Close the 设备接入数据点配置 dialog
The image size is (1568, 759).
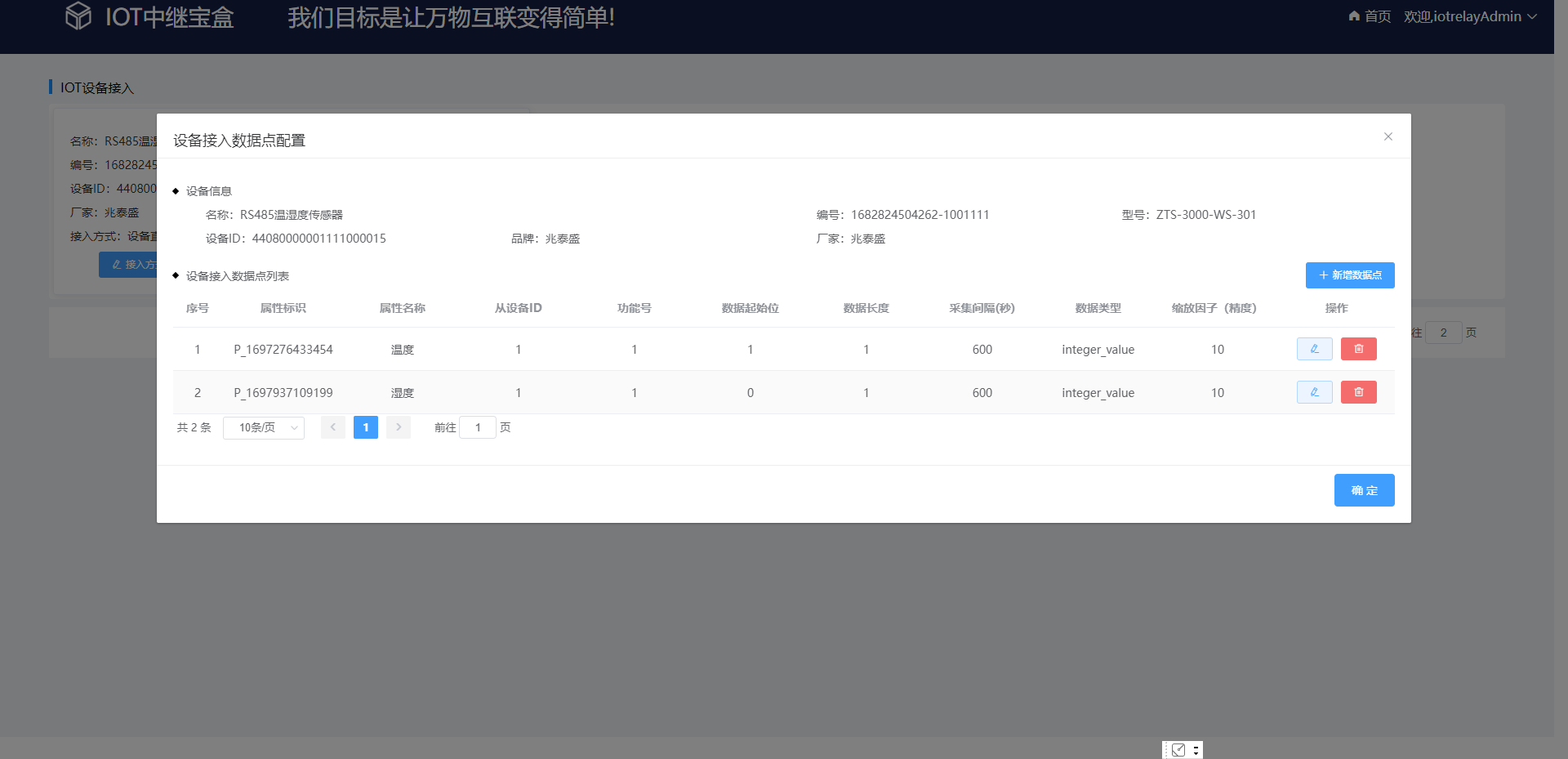point(1388,136)
